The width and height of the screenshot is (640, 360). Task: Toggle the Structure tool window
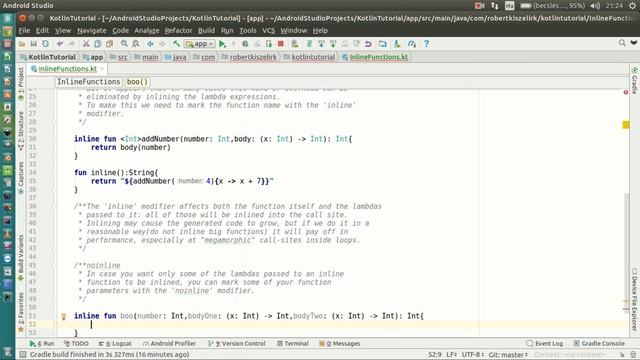[21, 131]
